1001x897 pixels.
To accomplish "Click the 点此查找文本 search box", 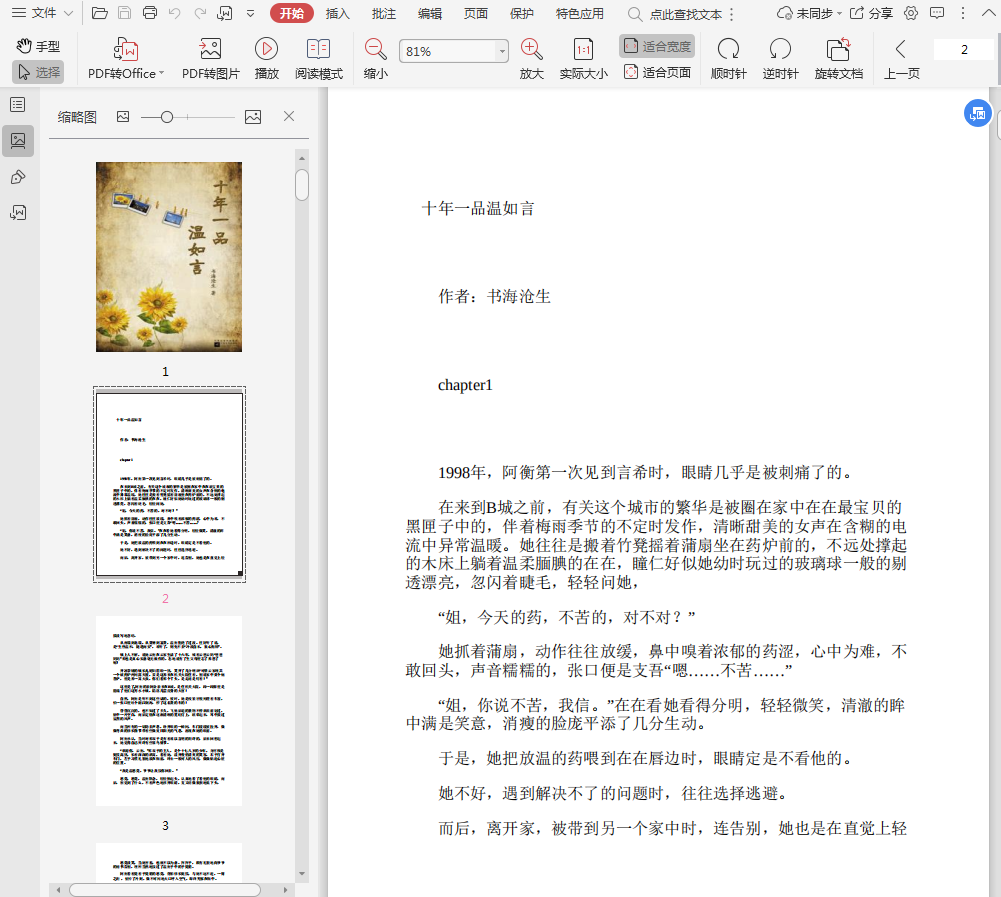I will tap(677, 14).
